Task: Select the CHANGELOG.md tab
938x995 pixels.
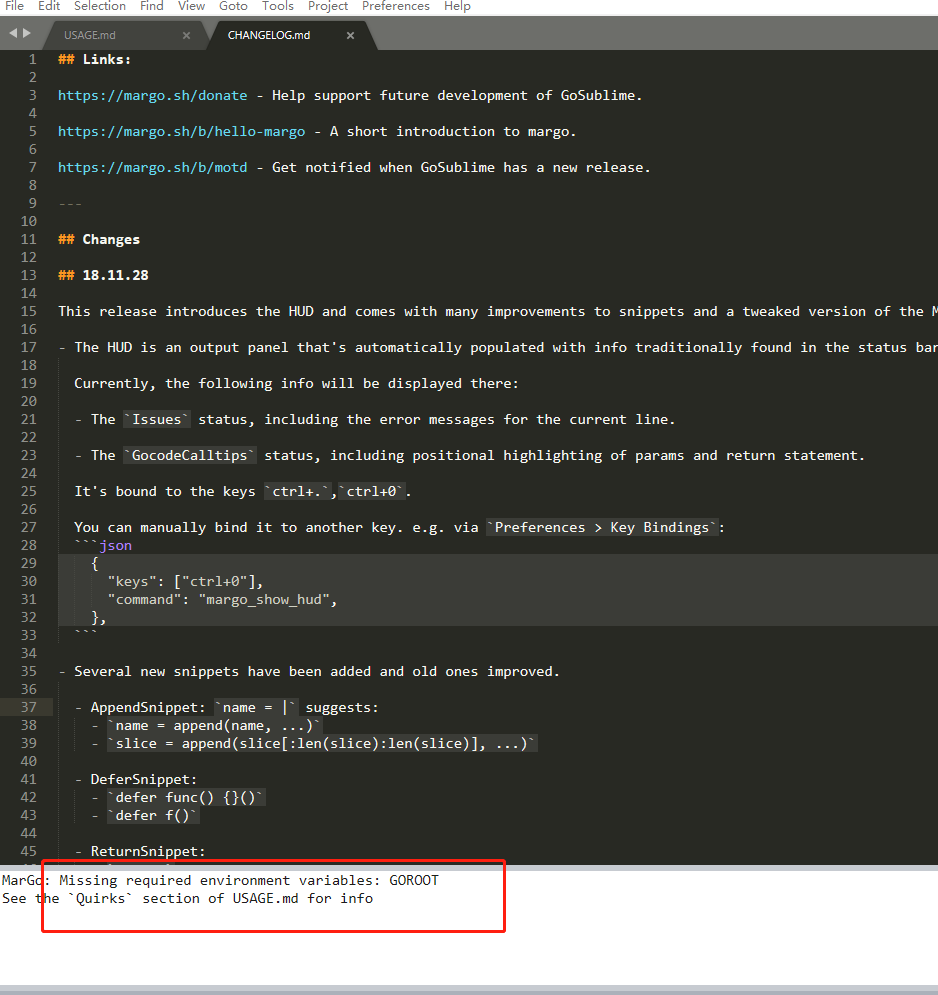Action: point(269,36)
